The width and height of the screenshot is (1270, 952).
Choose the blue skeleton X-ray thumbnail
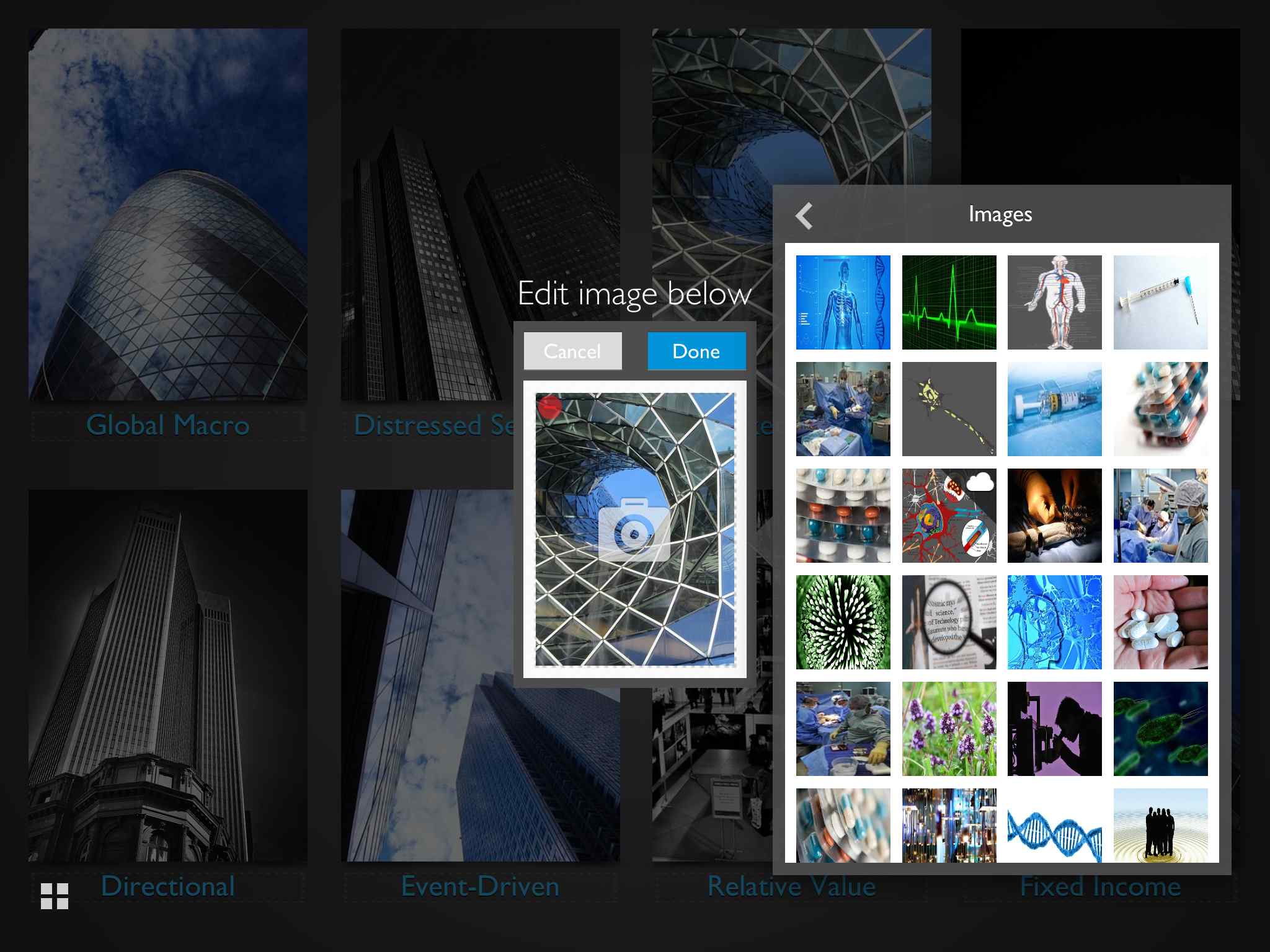tap(843, 302)
